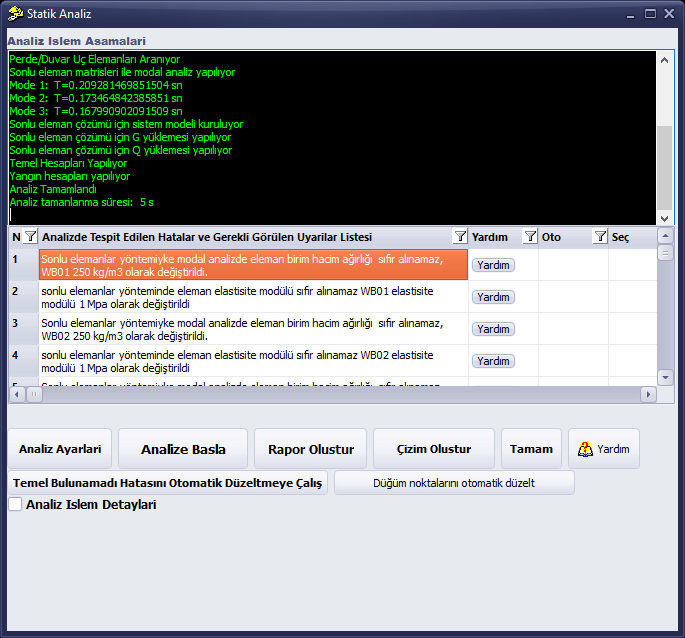The width and height of the screenshot is (685, 638).
Task: Click the analysis log scrollbar thumb
Action: (664, 168)
